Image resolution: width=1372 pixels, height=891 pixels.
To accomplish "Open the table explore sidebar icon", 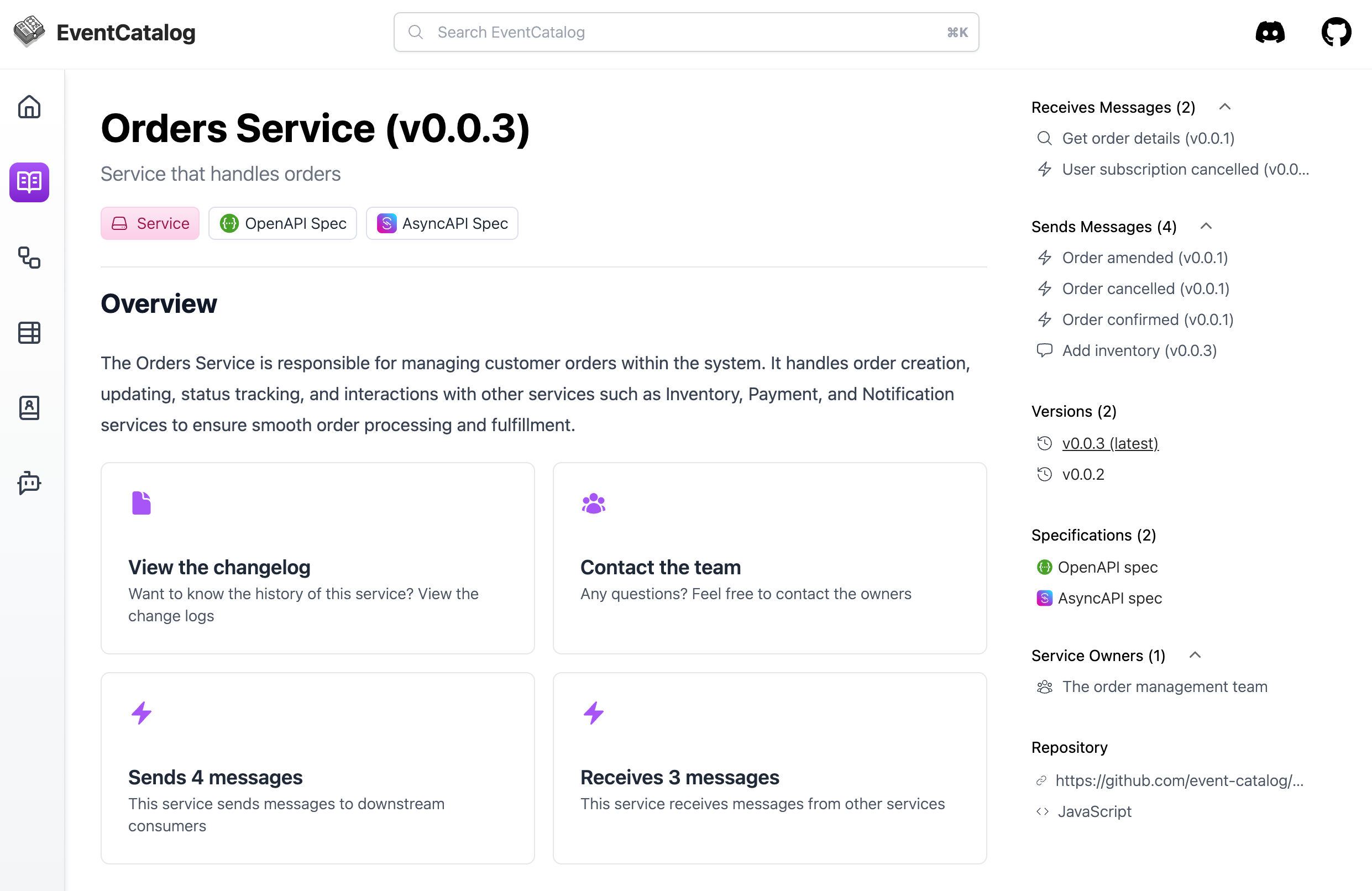I will tap(29, 333).
